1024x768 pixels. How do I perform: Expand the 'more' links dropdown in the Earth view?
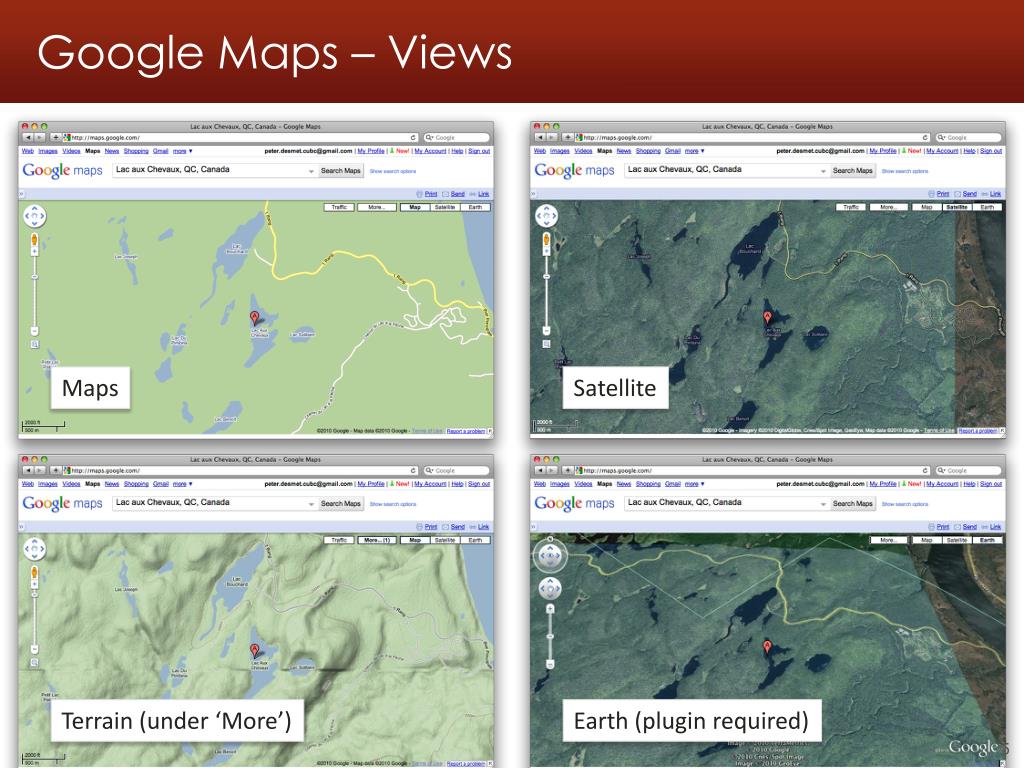click(x=695, y=485)
